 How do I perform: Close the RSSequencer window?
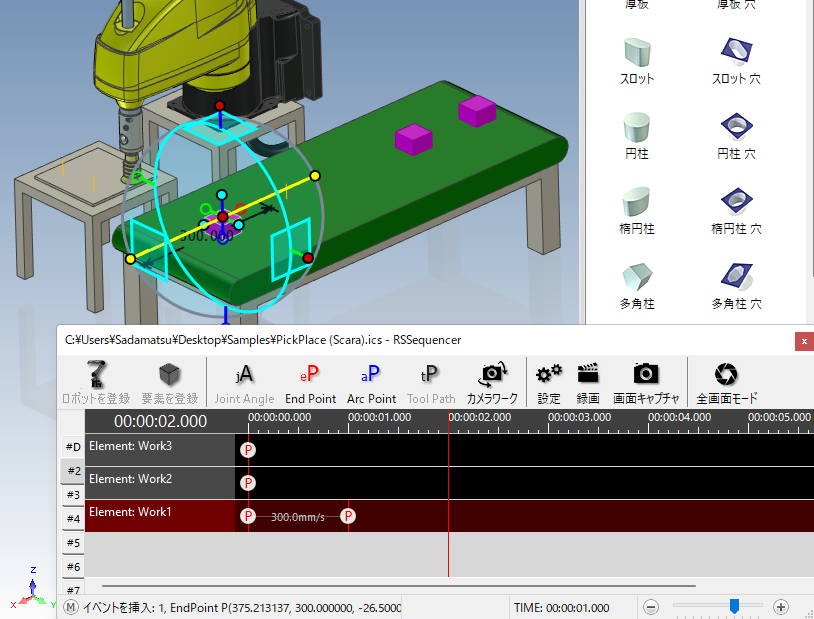804,341
